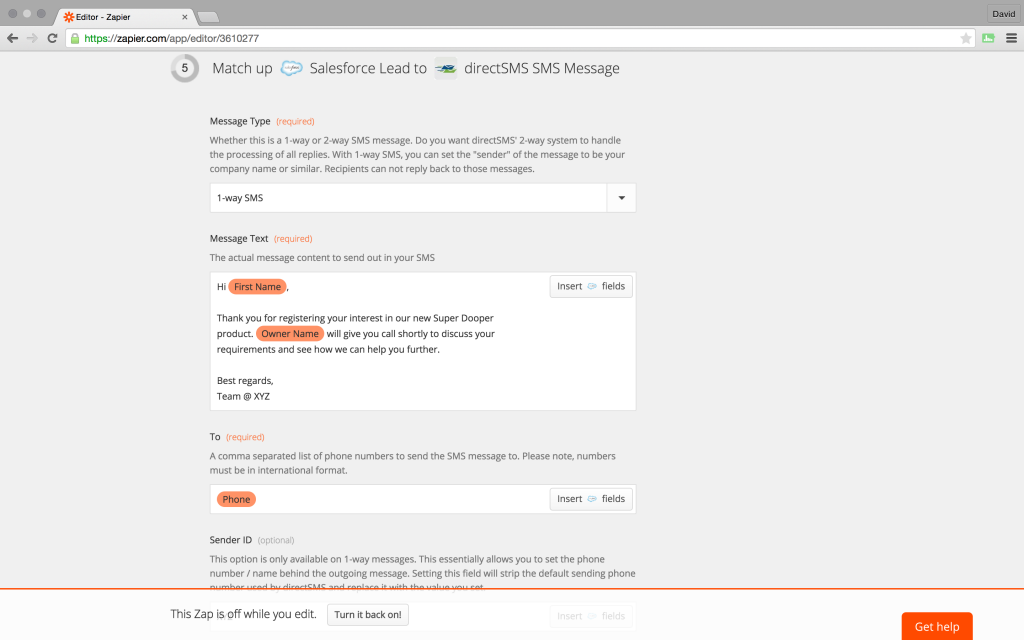Expand the Message Type dropdown arrow
1024x640 pixels.
coord(622,198)
